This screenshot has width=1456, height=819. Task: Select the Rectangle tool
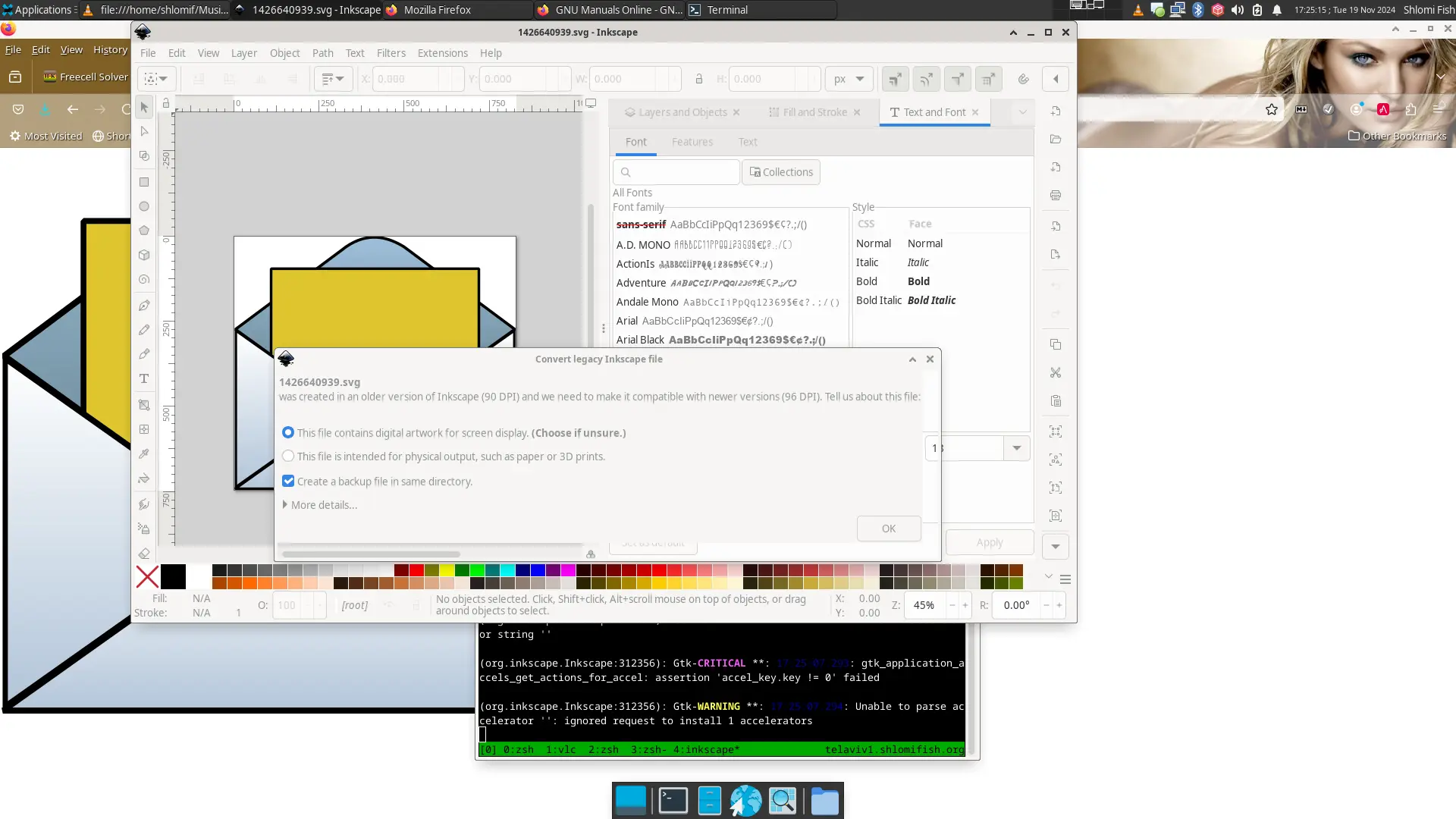coord(144,182)
